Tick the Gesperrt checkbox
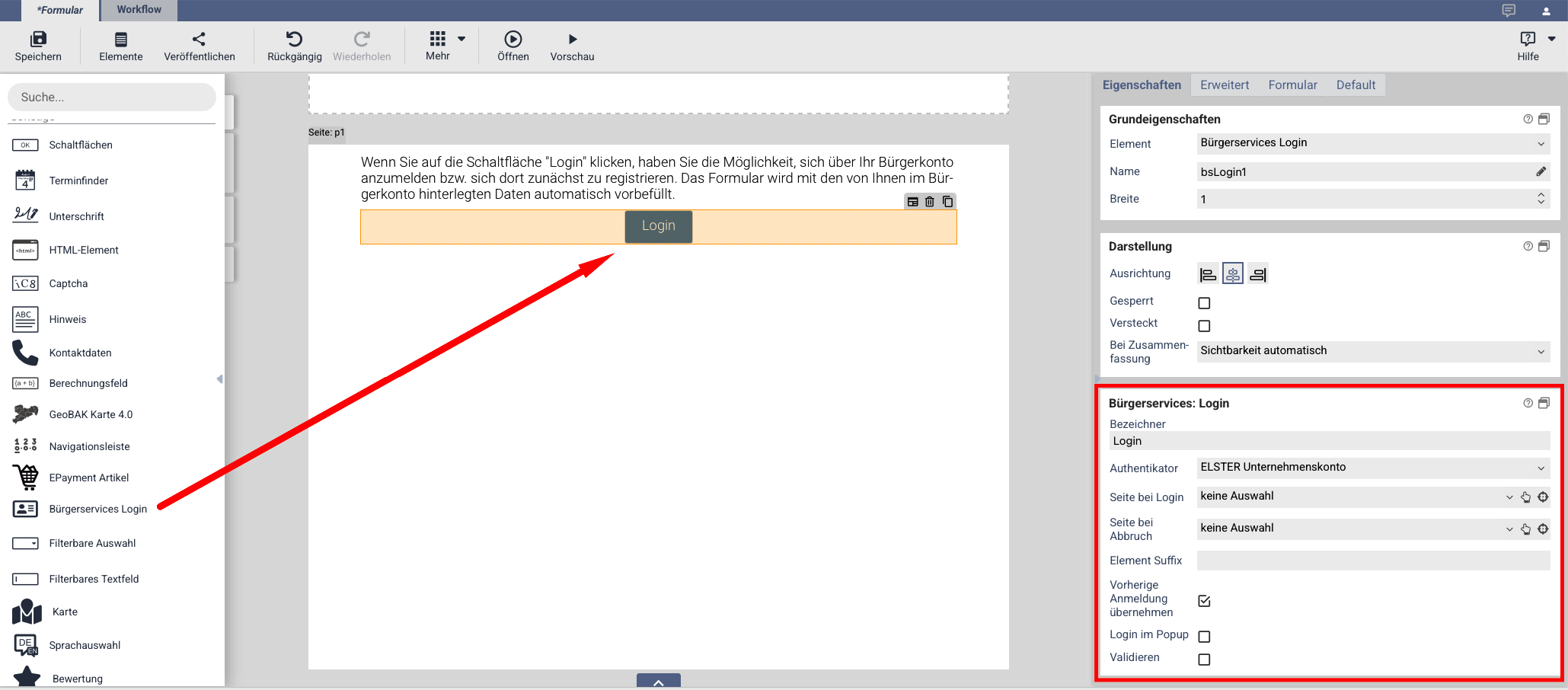This screenshot has height=690, width=1568. (1204, 303)
